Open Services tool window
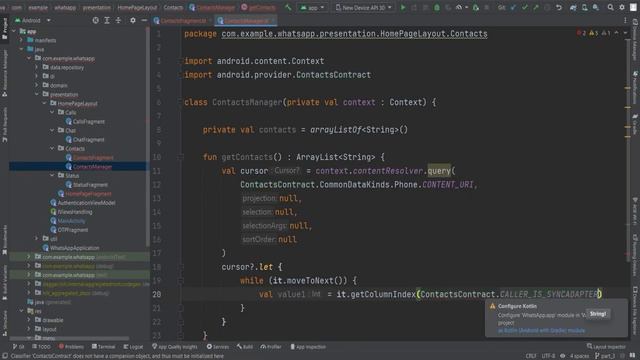This screenshot has width=640, height=360. pyautogui.click(x=218, y=347)
